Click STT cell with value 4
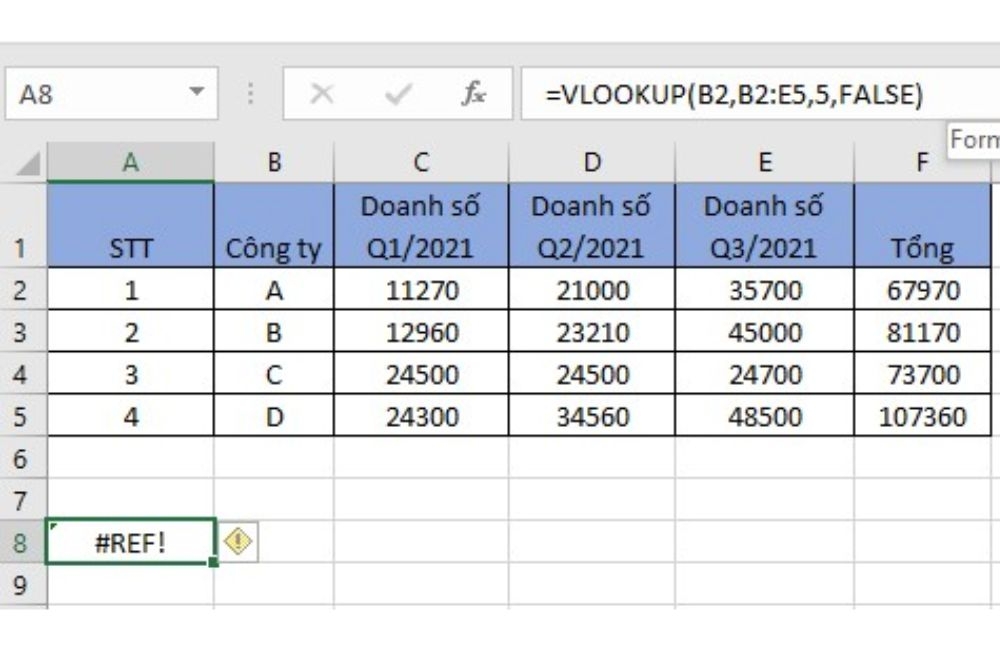The image size is (1000, 650). pos(131,416)
